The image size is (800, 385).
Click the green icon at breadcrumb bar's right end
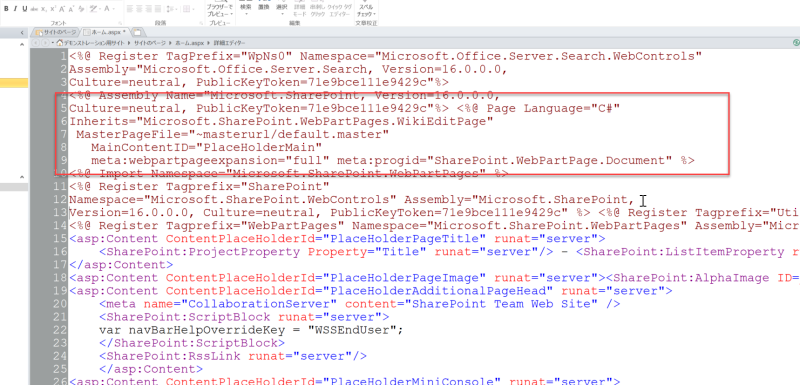point(796,43)
